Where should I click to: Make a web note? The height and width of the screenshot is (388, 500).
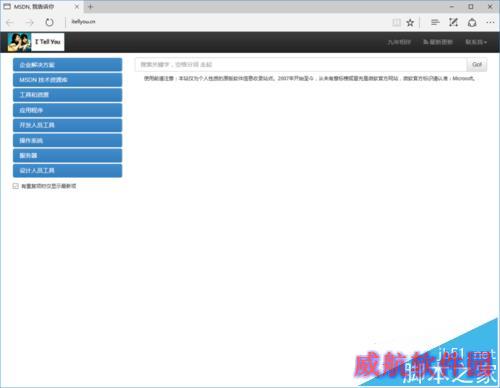tap(453, 22)
